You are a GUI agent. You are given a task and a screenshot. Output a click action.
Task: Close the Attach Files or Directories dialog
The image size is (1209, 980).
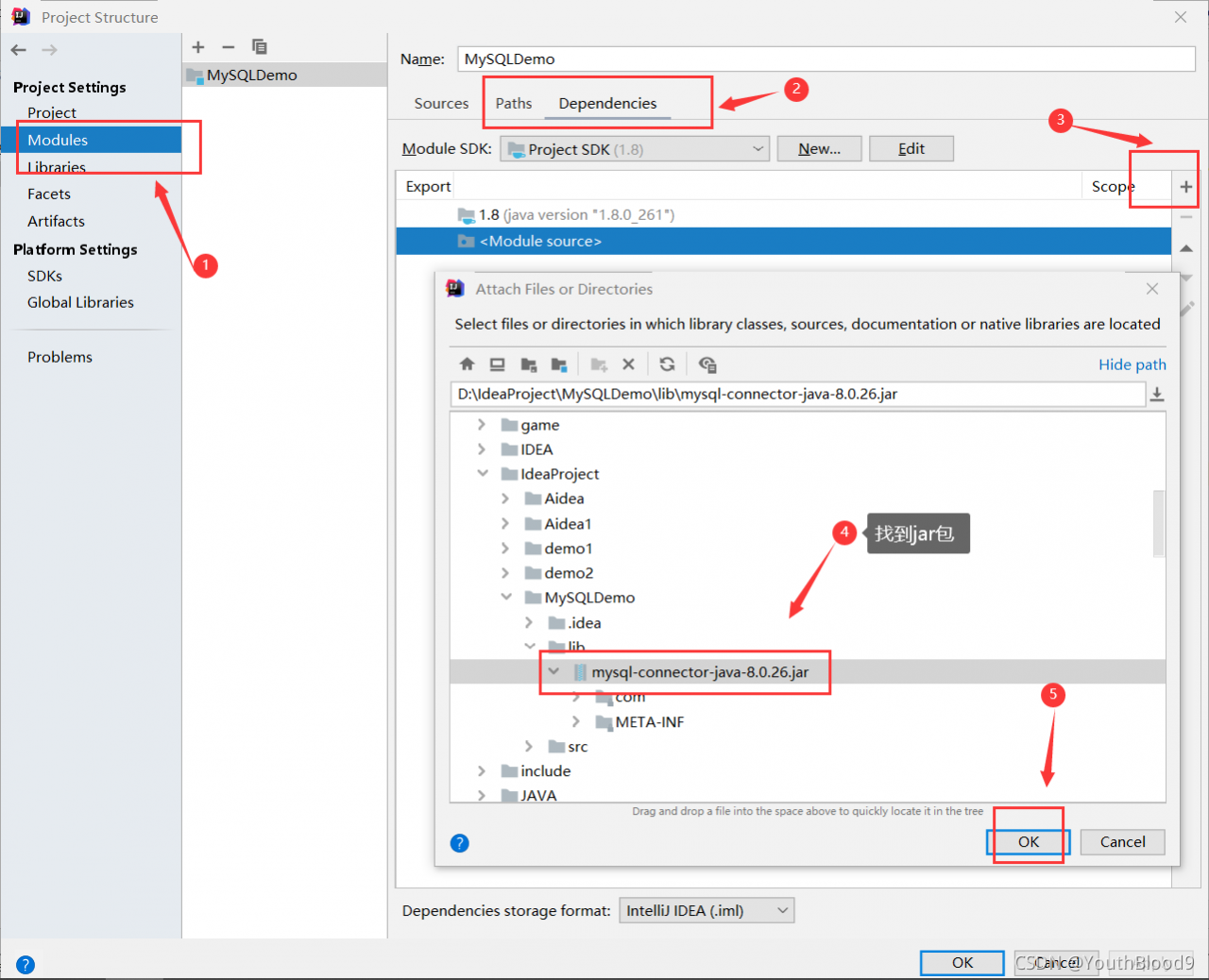point(1152,289)
